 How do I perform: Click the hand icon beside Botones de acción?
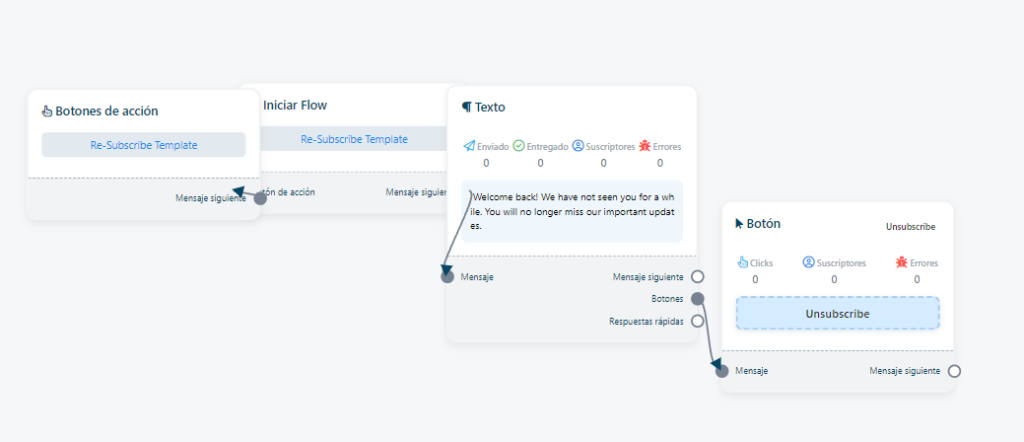(47, 111)
